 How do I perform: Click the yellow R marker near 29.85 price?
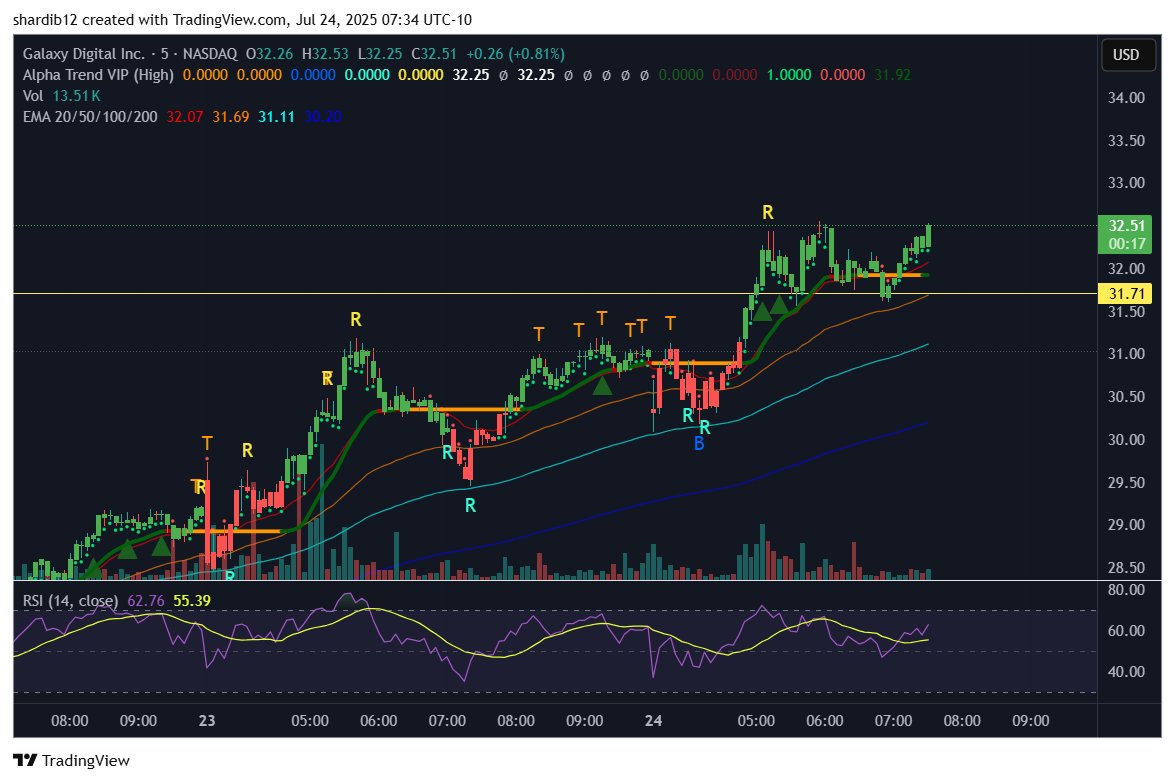click(x=247, y=451)
